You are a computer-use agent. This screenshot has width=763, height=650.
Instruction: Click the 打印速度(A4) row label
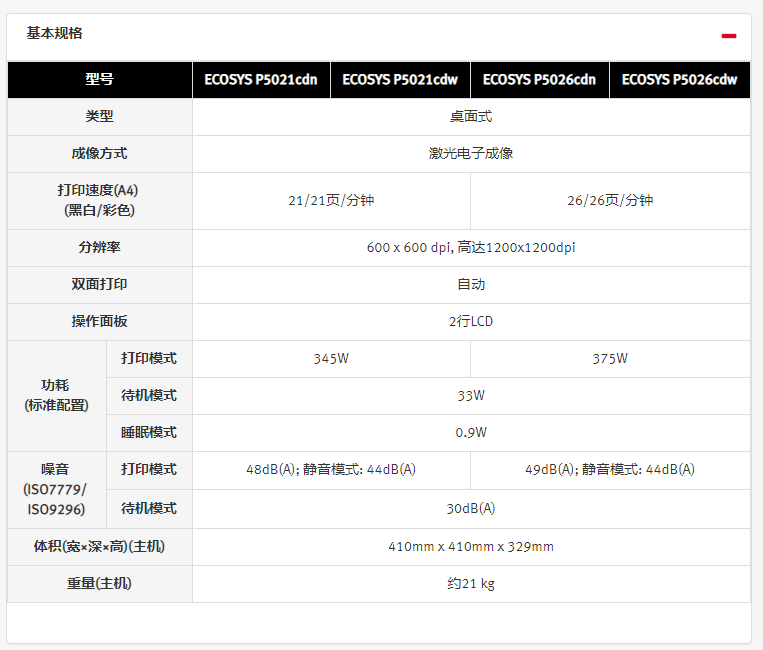(100, 200)
